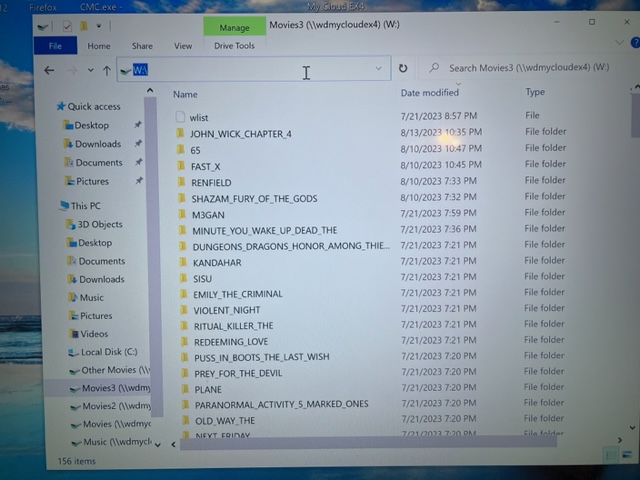Expand the address bar history dropdown
This screenshot has width=640, height=480.
[378, 68]
